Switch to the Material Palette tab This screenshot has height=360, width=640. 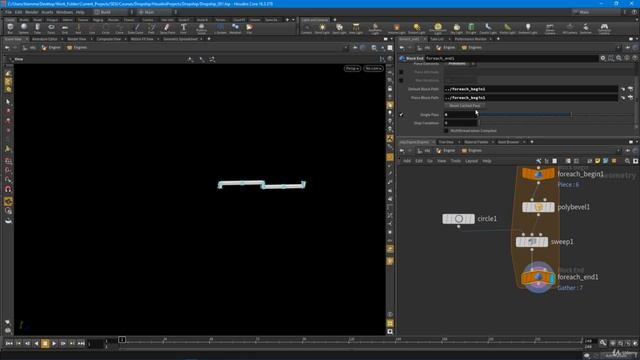476,142
